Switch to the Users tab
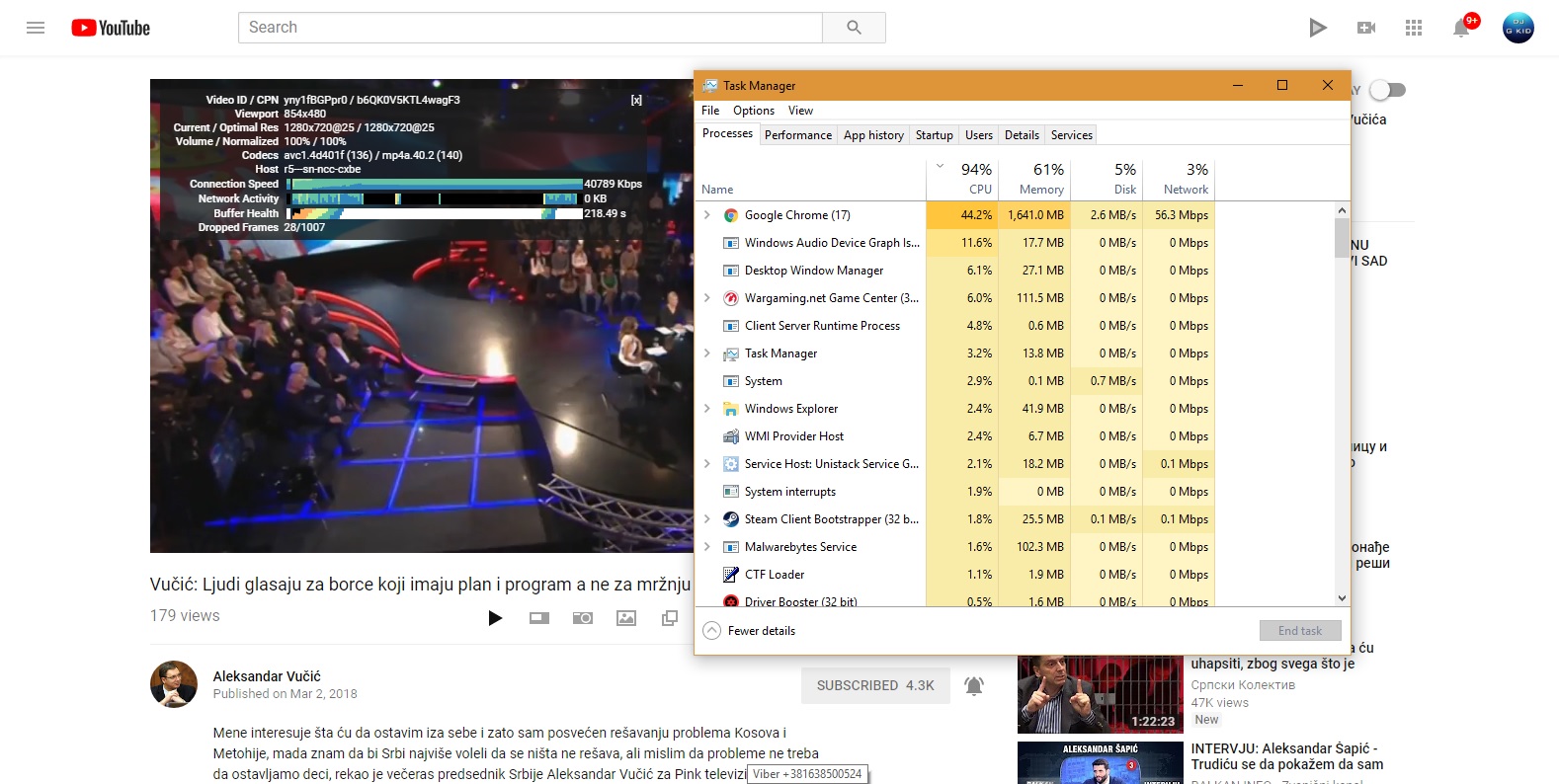The height and width of the screenshot is (784, 1559). 979,135
